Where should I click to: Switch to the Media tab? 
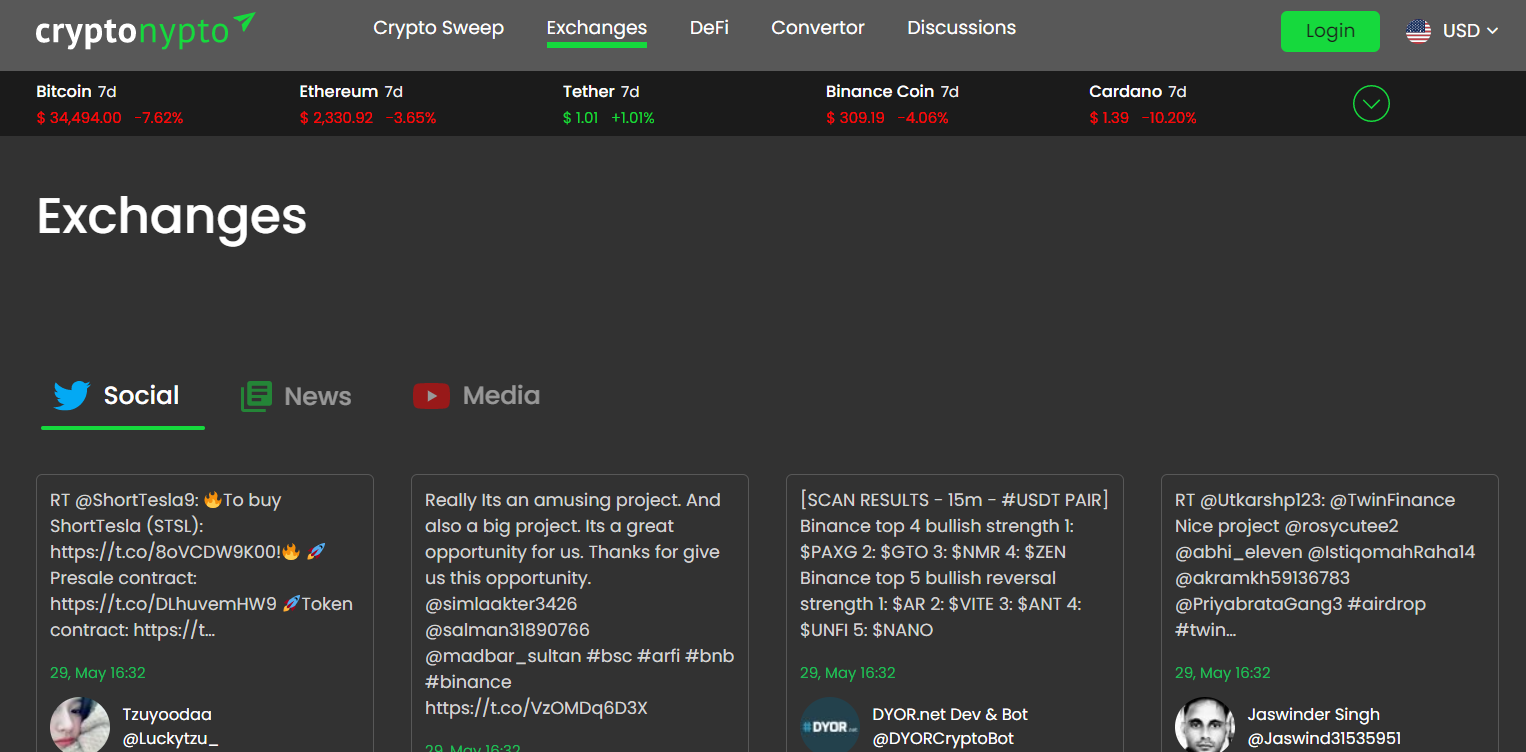click(476, 397)
